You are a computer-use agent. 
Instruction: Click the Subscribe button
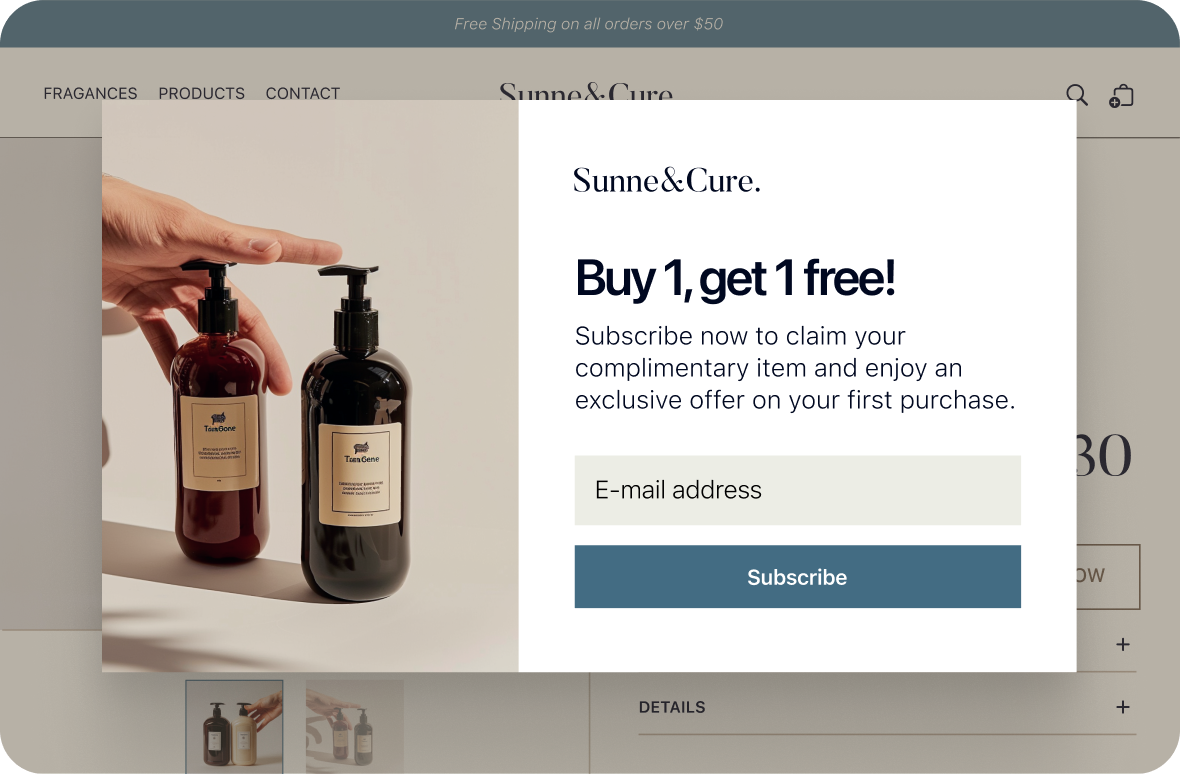click(x=798, y=577)
